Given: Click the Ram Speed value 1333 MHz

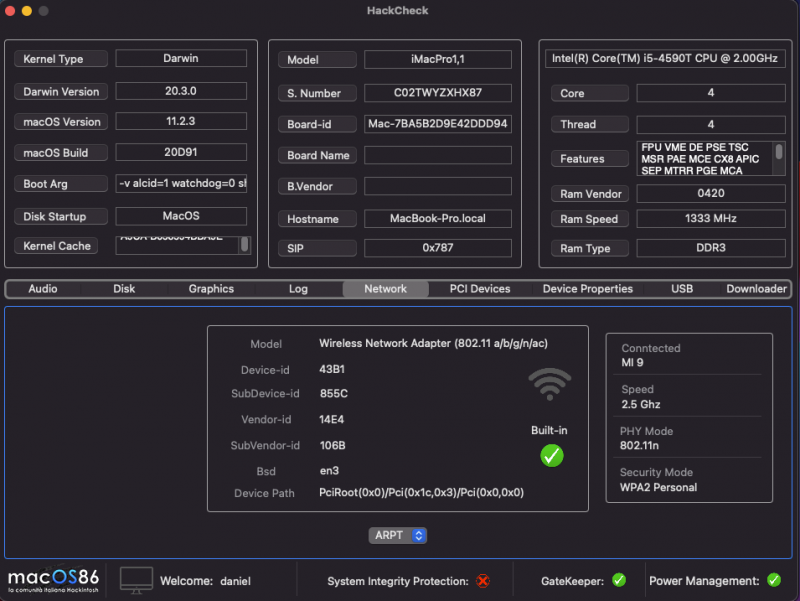Looking at the screenshot, I should [x=711, y=218].
